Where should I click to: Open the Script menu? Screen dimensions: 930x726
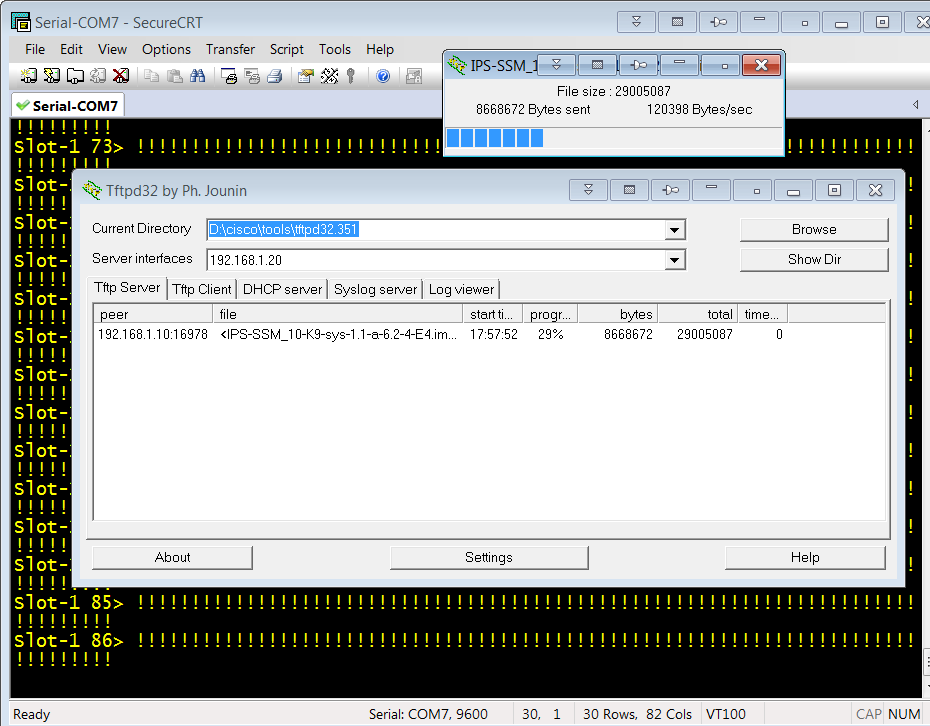click(286, 49)
